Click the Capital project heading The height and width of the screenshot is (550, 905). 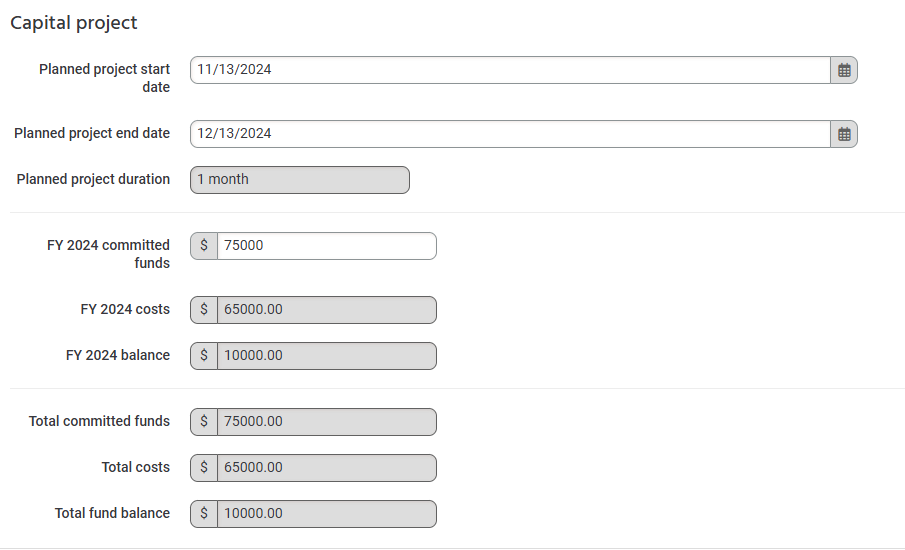(74, 23)
